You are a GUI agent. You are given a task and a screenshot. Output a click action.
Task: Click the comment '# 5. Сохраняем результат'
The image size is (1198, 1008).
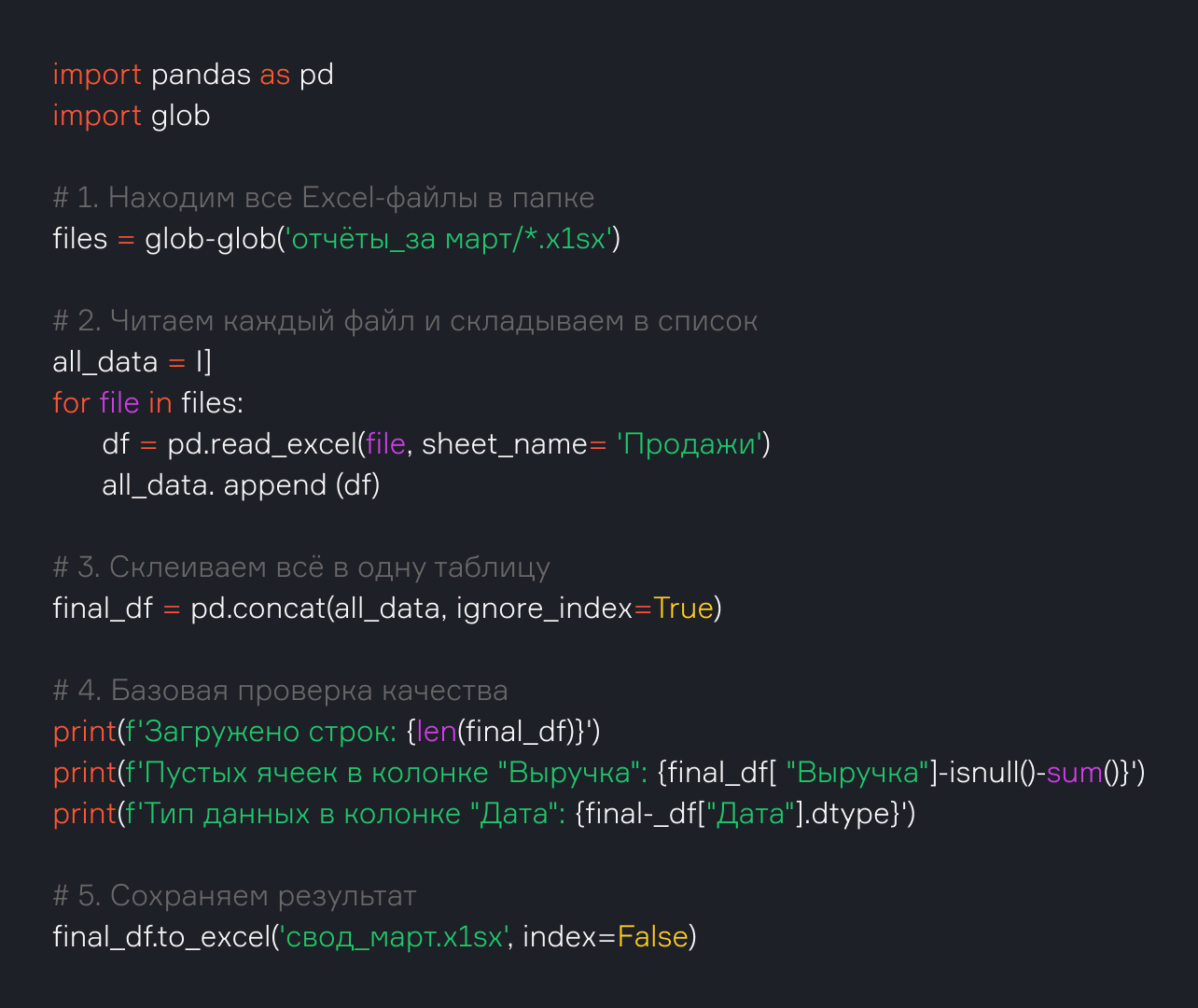[x=234, y=896]
